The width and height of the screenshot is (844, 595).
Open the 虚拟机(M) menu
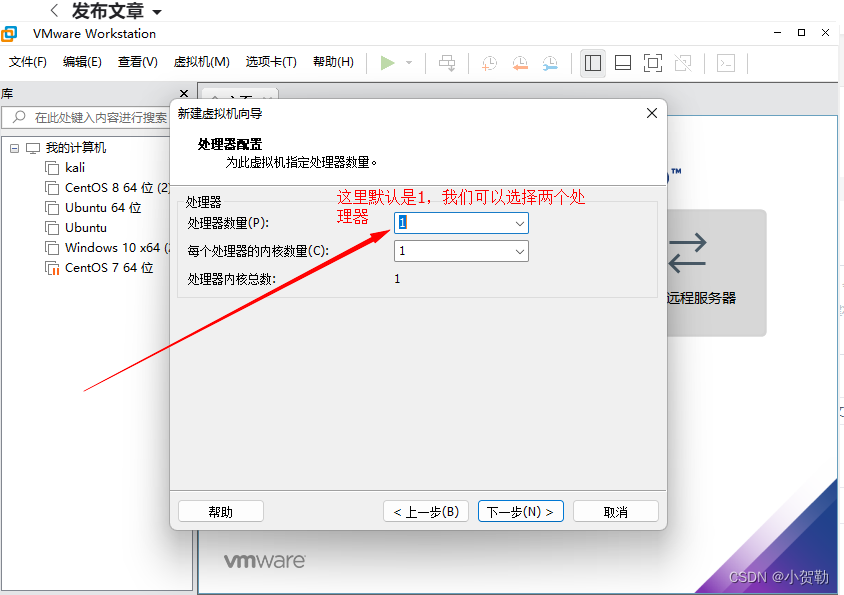coord(201,62)
